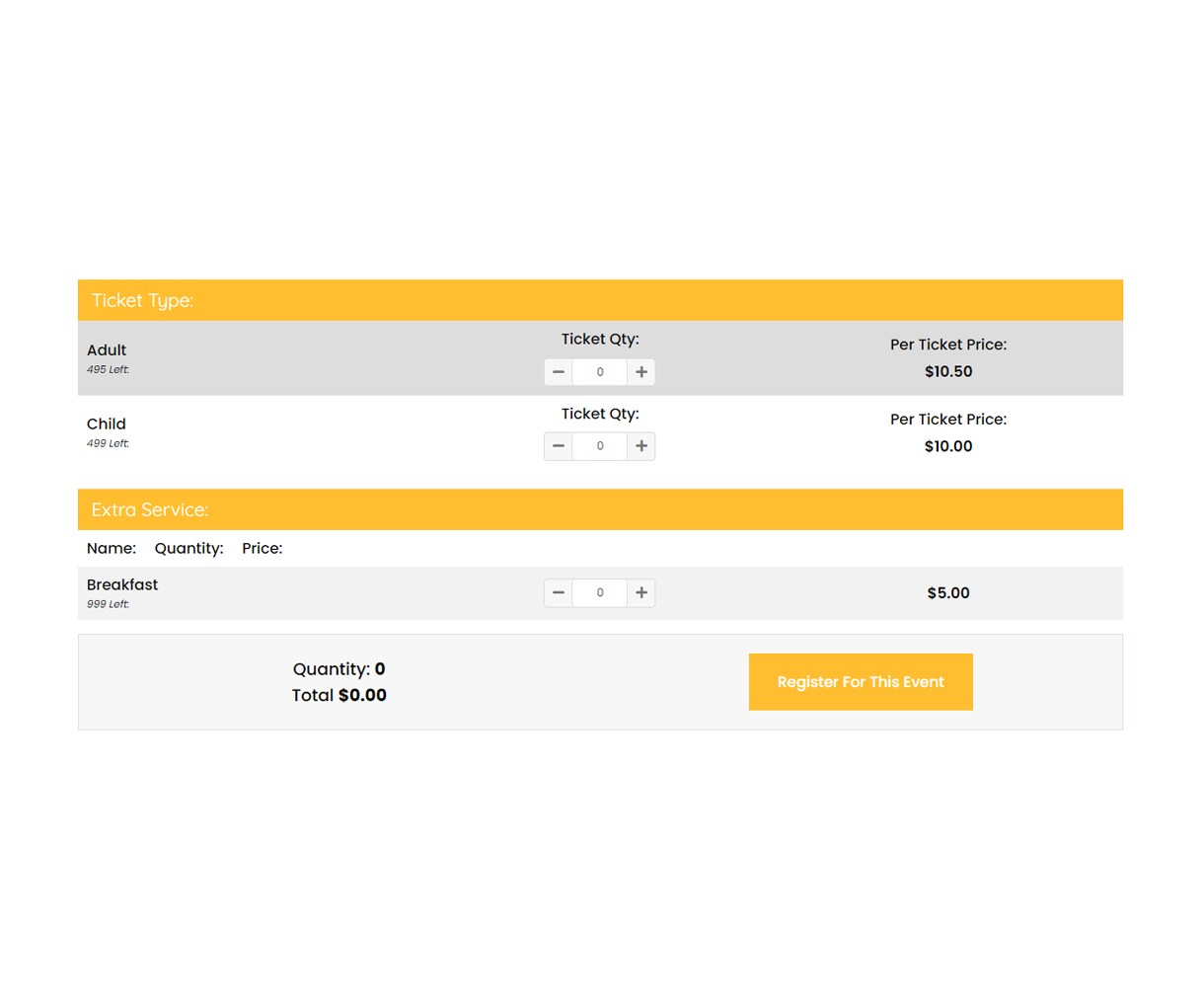The image size is (1204, 1003).
Task: Select the Adult ticket name
Action: tap(107, 350)
